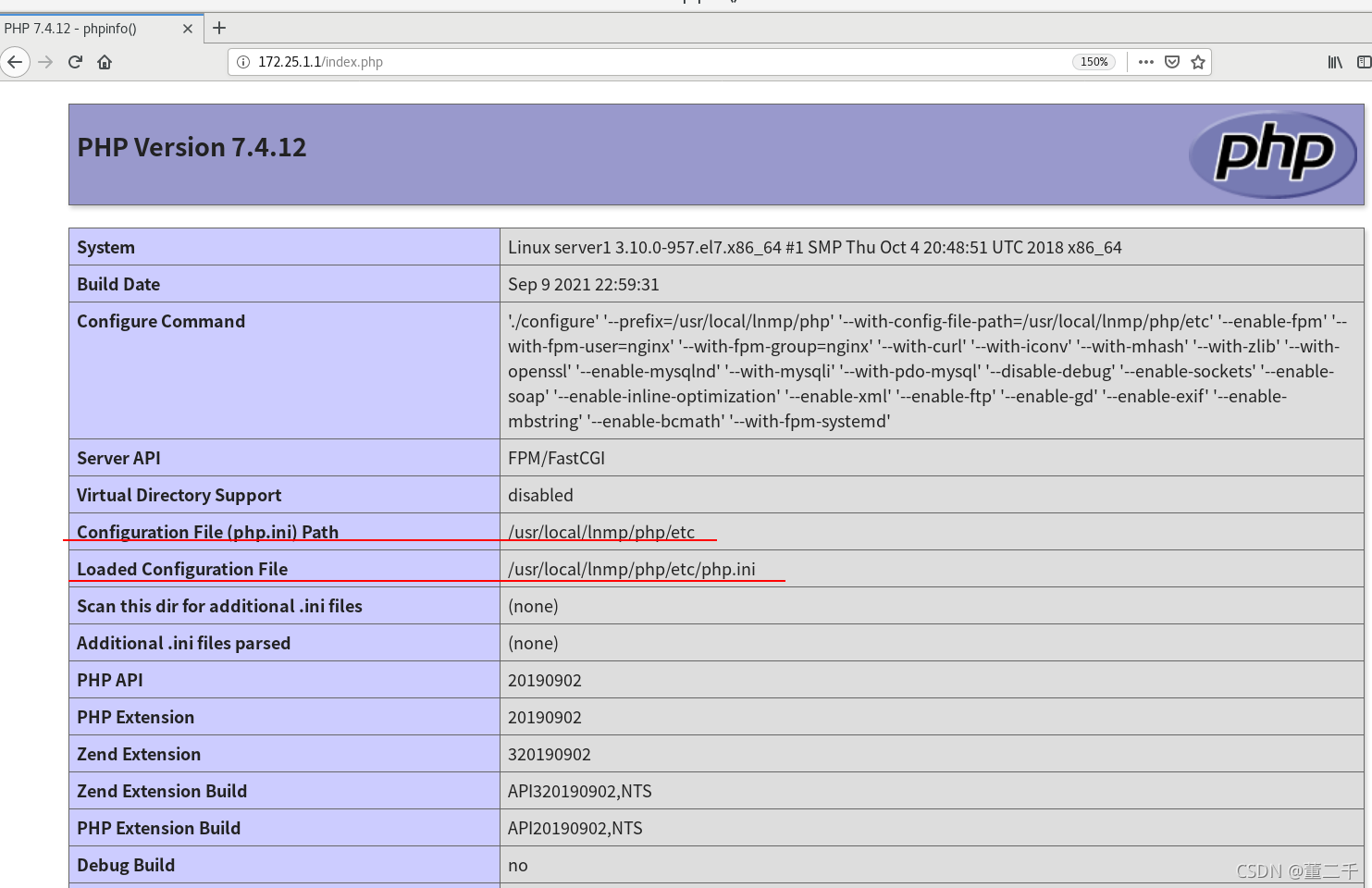Screen dimensions: 1372x888
Task: Select the Virtual Directory Support label
Action: [179, 495]
